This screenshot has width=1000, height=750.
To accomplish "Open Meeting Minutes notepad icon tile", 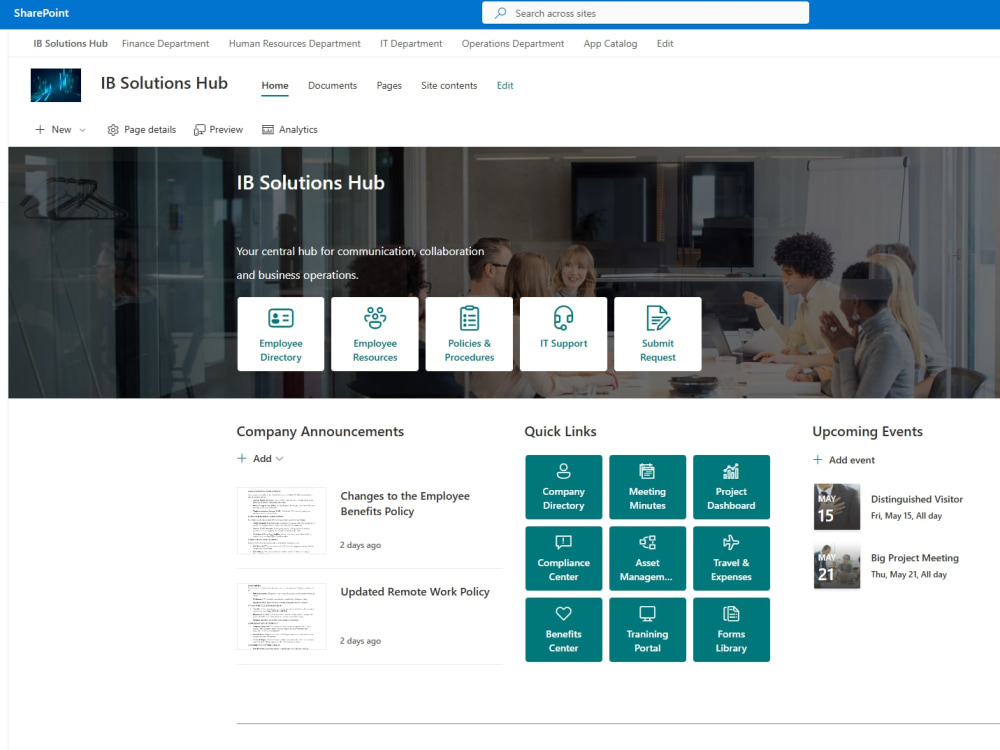I will point(647,471).
